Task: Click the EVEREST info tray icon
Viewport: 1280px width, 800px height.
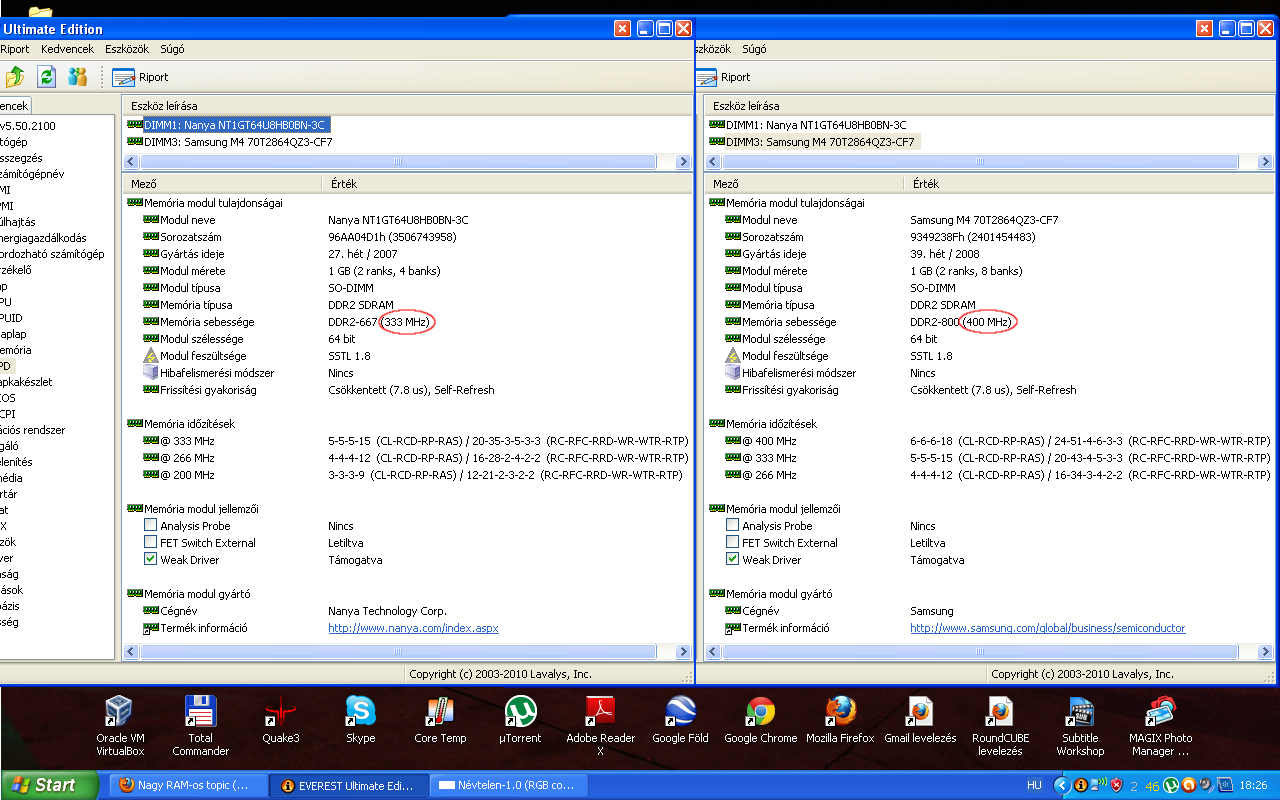Action: 1080,786
